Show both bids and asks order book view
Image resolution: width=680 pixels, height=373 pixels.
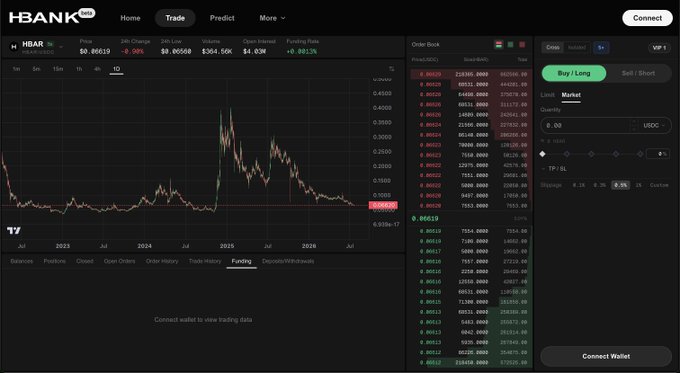499,44
